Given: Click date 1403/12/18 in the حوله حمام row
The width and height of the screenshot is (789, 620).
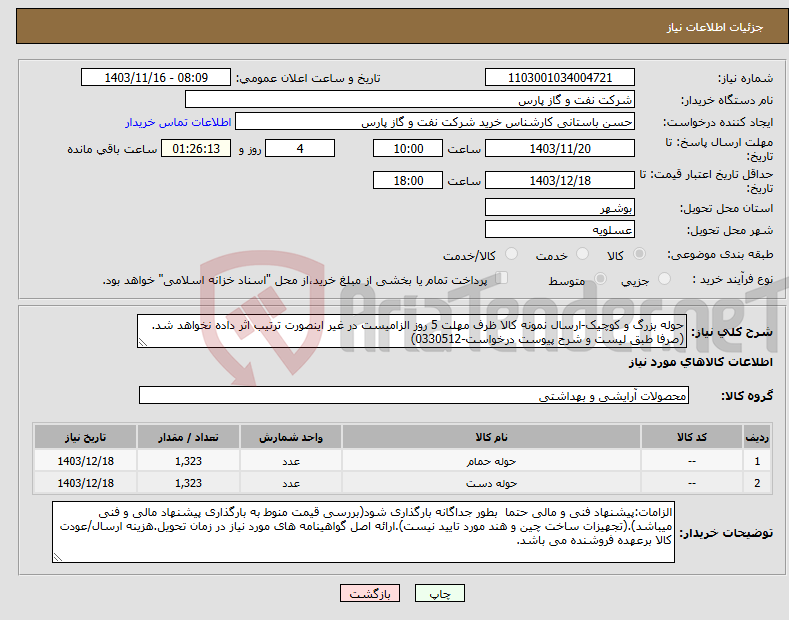Looking at the screenshot, I should click(86, 461).
